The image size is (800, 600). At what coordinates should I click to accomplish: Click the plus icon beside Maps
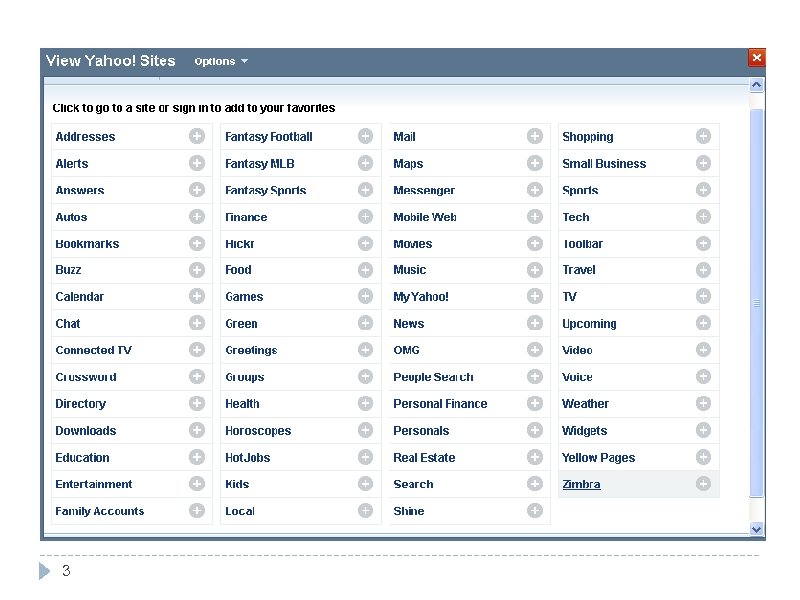pyautogui.click(x=534, y=163)
